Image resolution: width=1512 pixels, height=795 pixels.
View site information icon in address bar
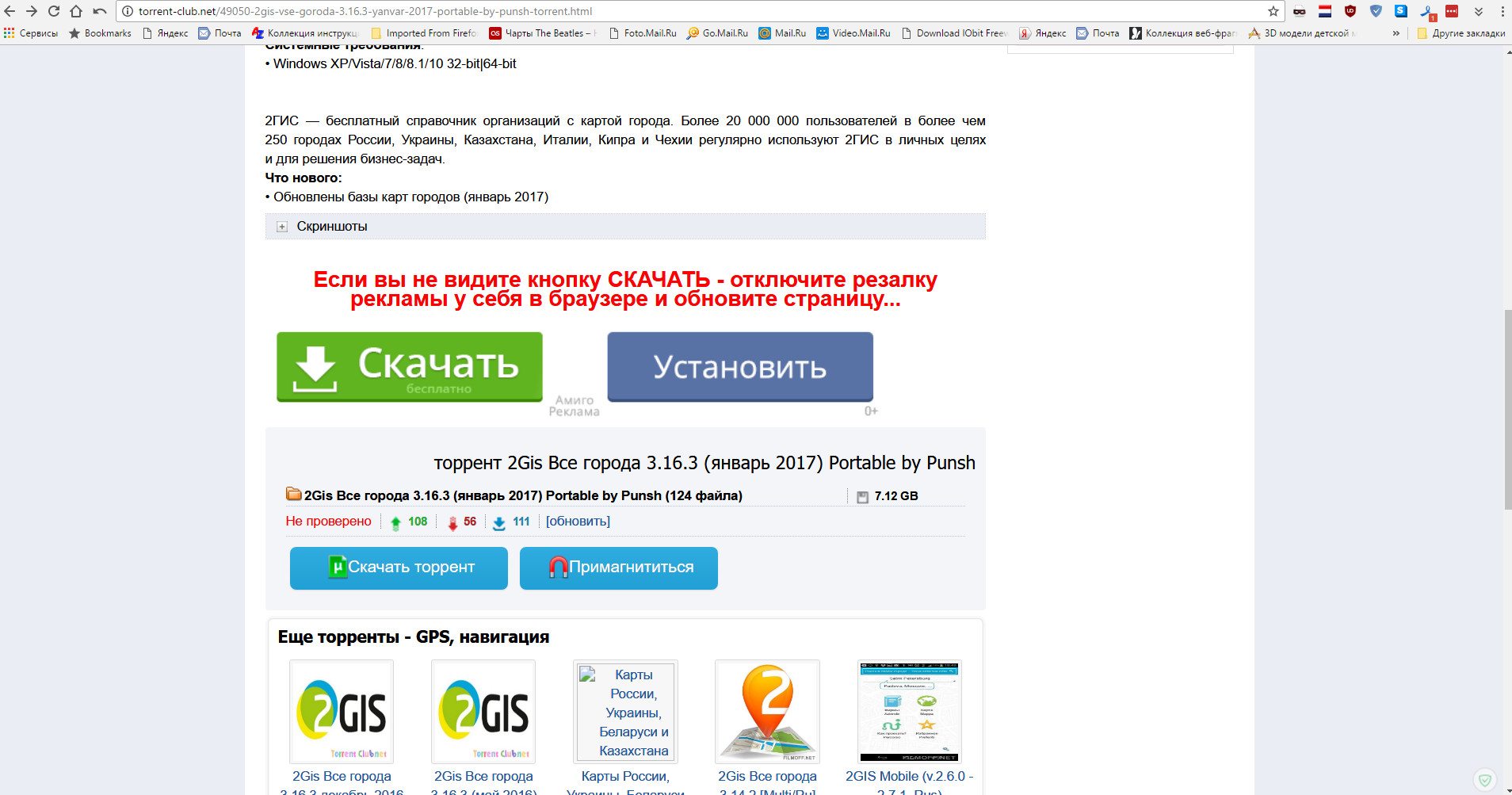click(127, 11)
